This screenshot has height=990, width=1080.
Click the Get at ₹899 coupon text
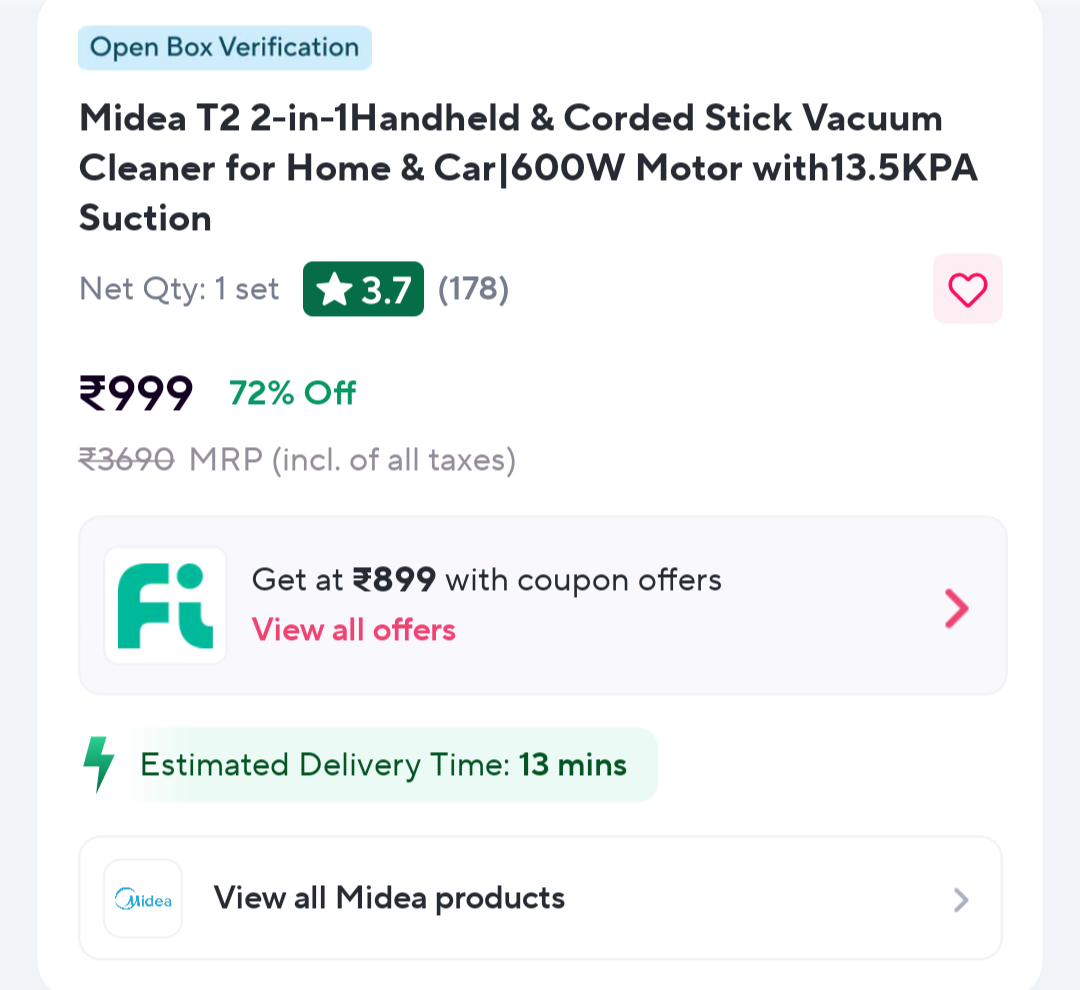click(486, 580)
